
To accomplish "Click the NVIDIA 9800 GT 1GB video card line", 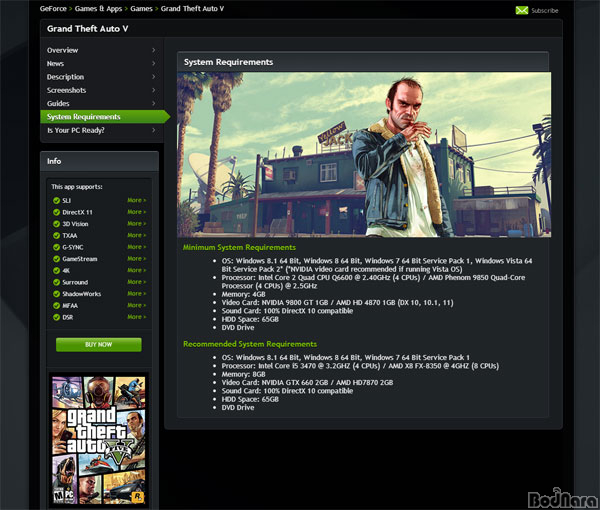I will point(337,303).
